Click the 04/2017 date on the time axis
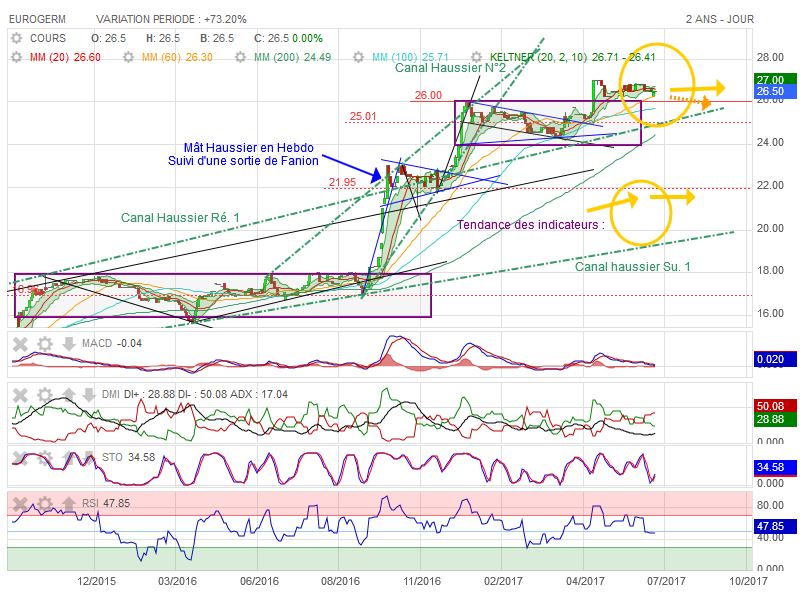The image size is (803, 593). pos(585,581)
